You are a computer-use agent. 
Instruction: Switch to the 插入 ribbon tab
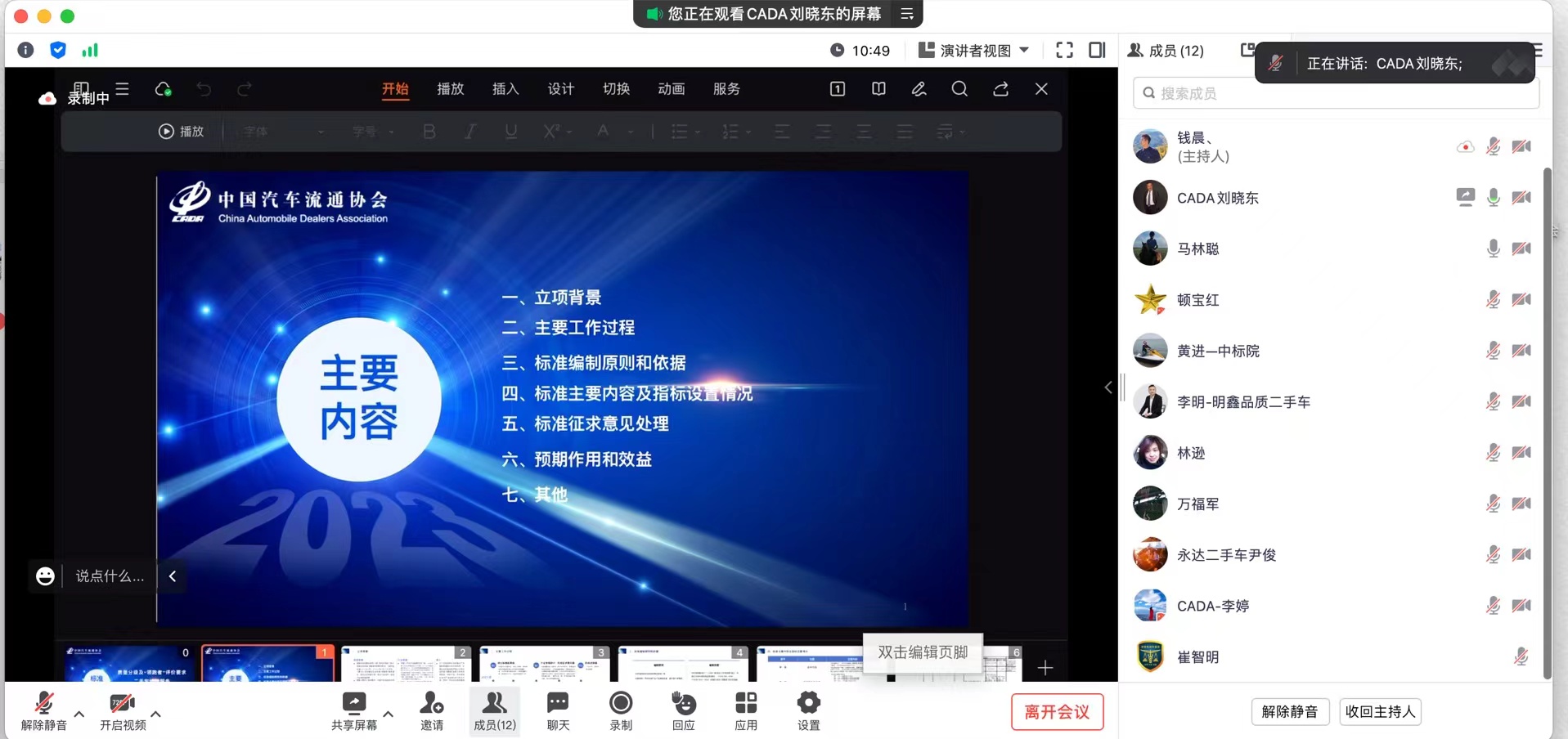(x=505, y=90)
